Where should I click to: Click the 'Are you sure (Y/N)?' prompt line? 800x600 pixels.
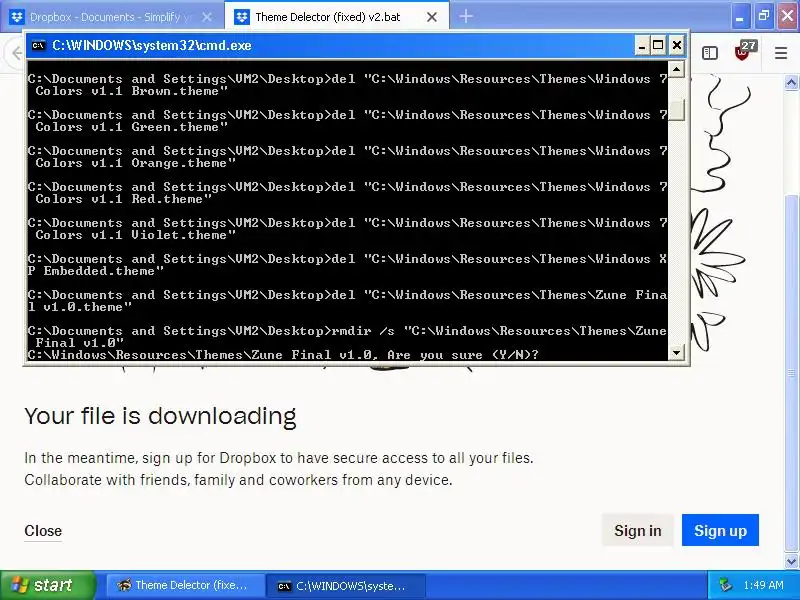coord(283,355)
